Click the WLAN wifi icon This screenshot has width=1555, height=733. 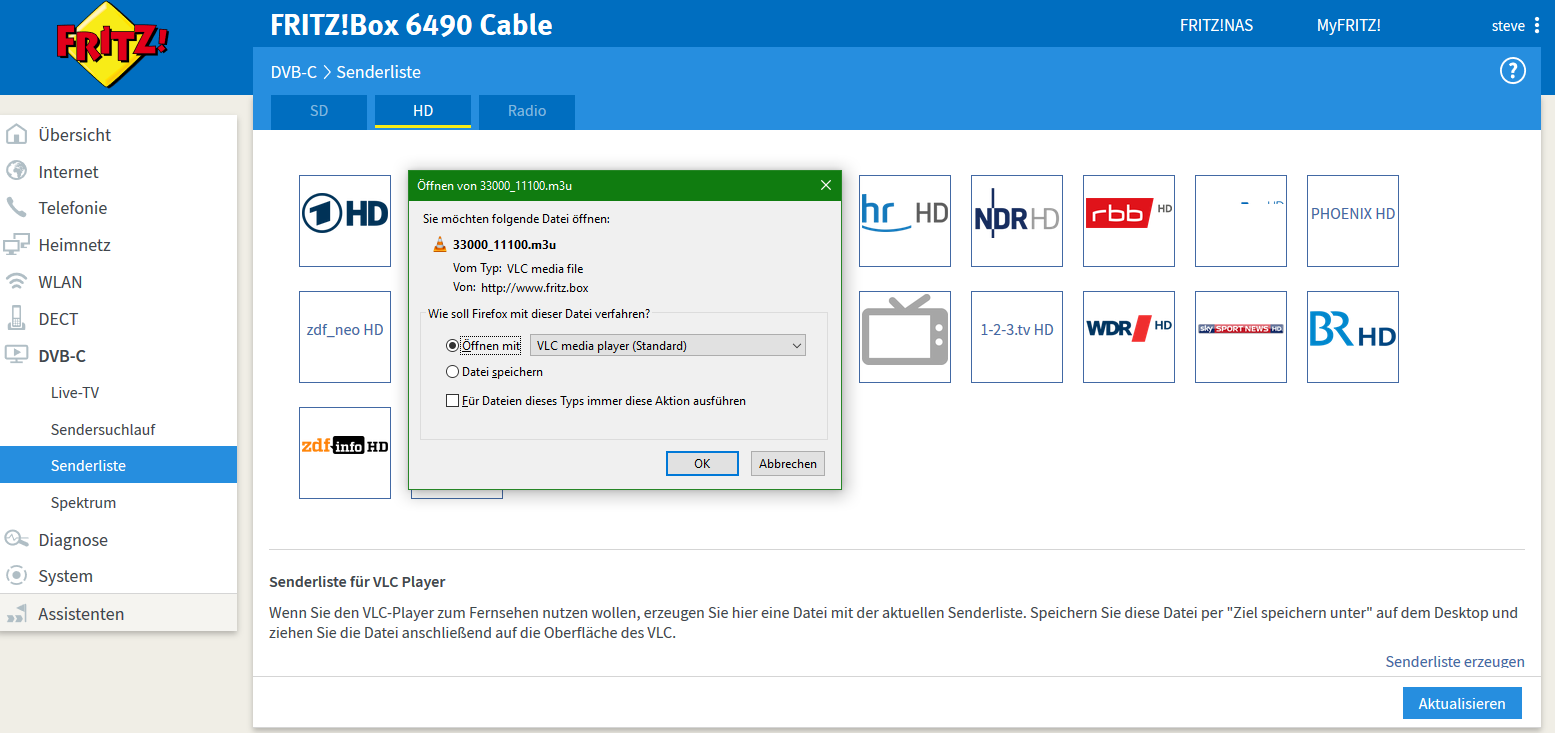click(16, 282)
